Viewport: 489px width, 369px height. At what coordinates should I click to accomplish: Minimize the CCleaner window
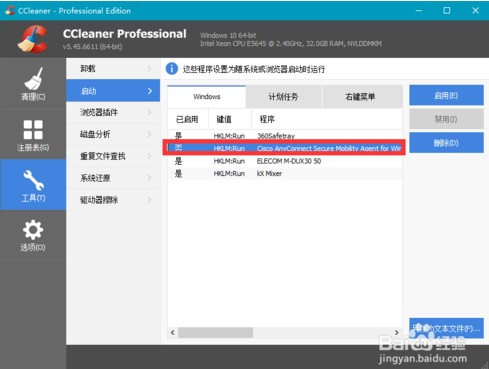coord(419,10)
